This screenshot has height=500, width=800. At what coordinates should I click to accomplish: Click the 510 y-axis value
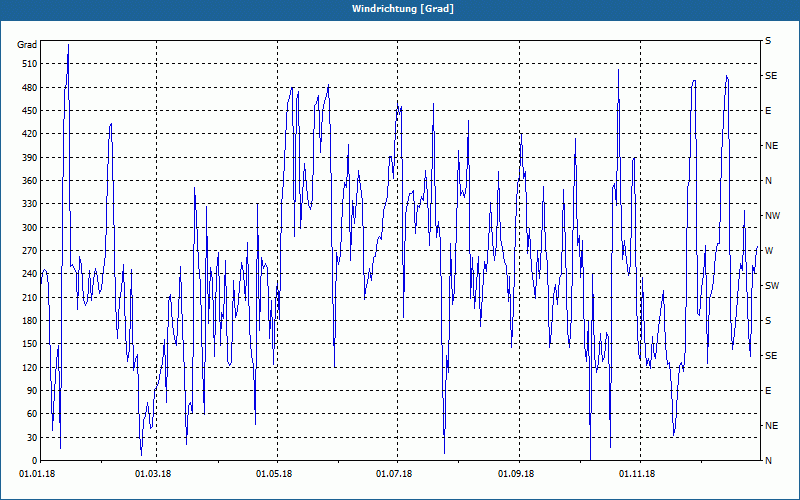[30, 64]
